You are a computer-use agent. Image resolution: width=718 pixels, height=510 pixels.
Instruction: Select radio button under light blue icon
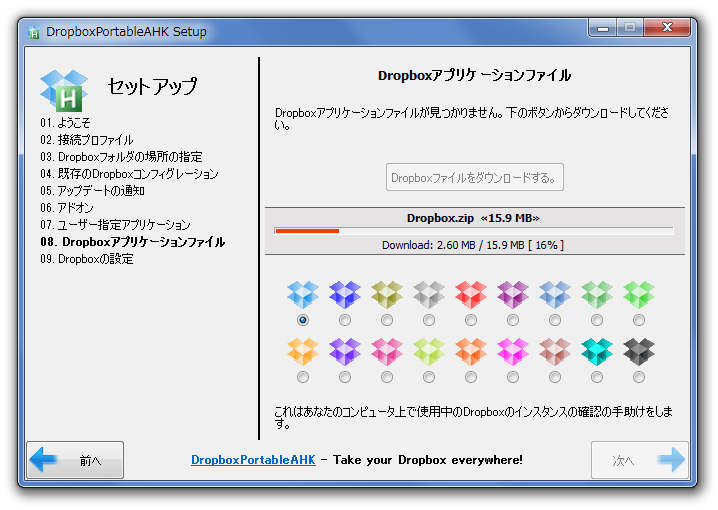(303, 320)
